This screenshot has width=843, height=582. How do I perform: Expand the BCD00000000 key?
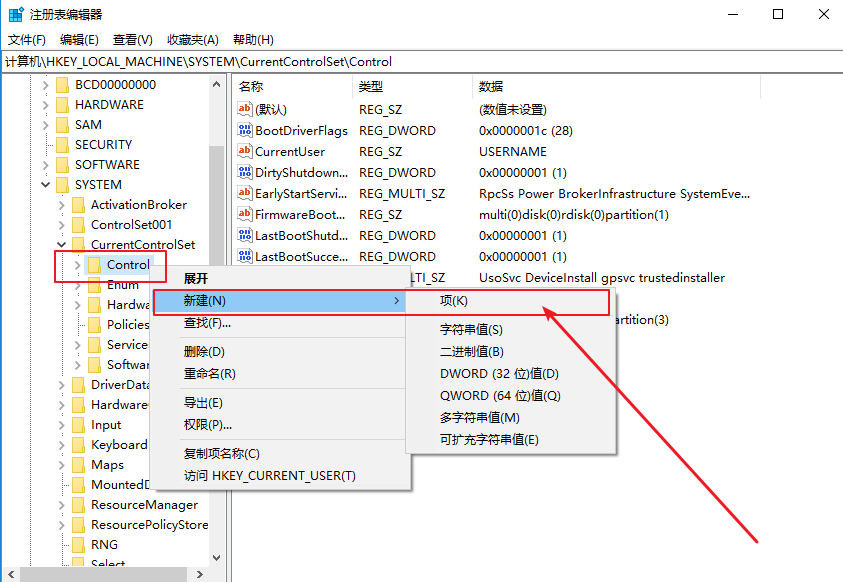[x=46, y=85]
